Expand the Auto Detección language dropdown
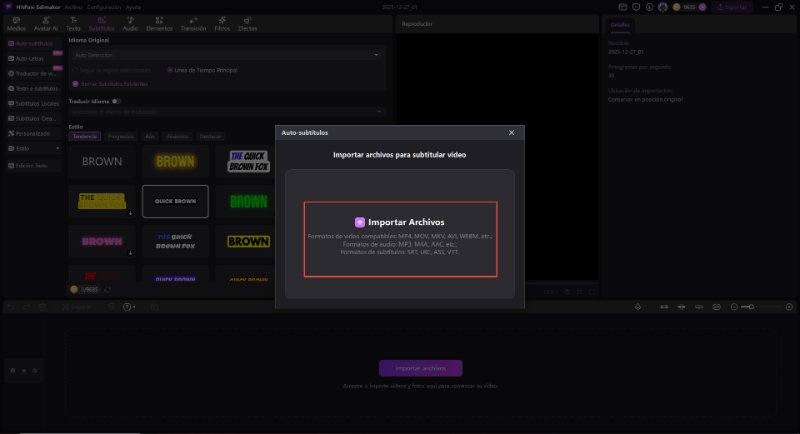 click(x=226, y=55)
